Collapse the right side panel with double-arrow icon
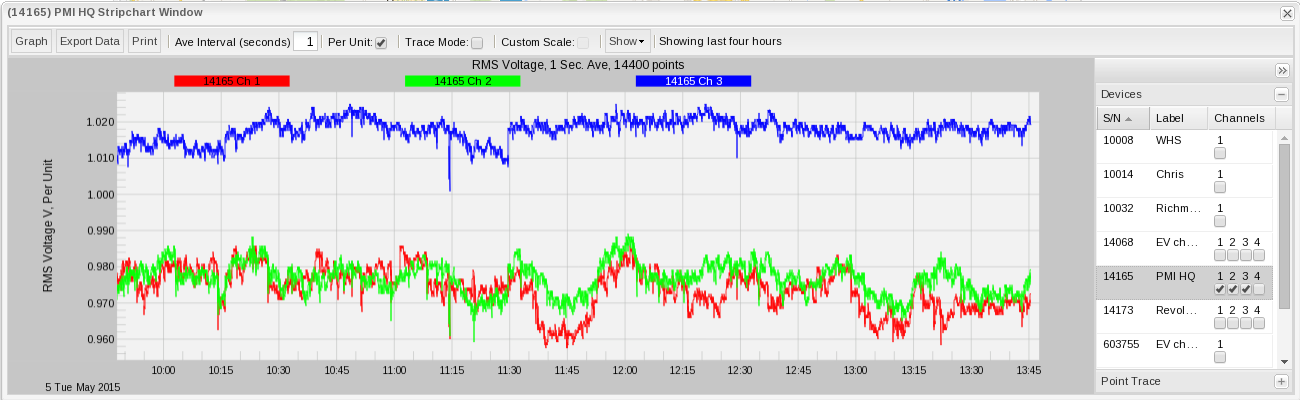 [x=1281, y=70]
